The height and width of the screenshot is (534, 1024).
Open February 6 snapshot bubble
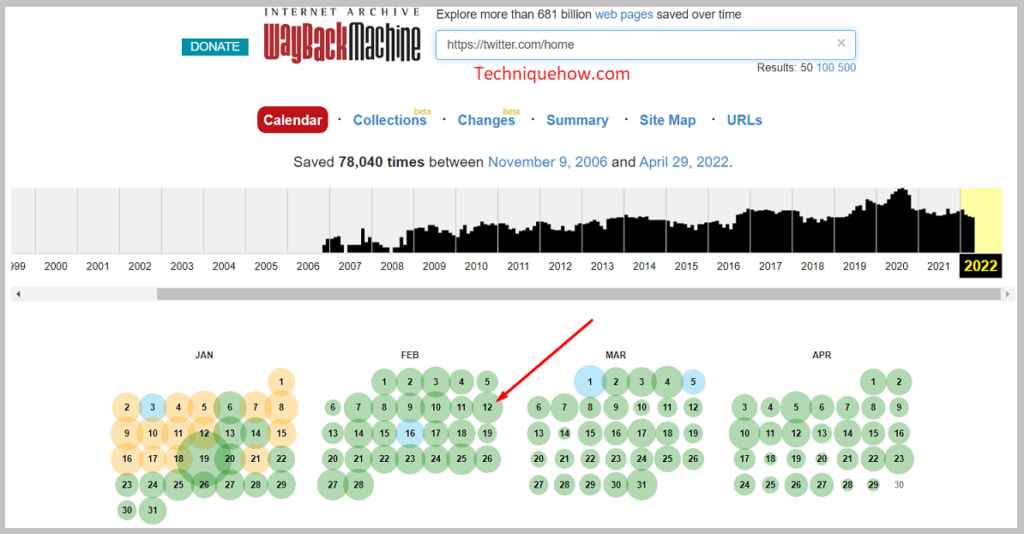(333, 407)
